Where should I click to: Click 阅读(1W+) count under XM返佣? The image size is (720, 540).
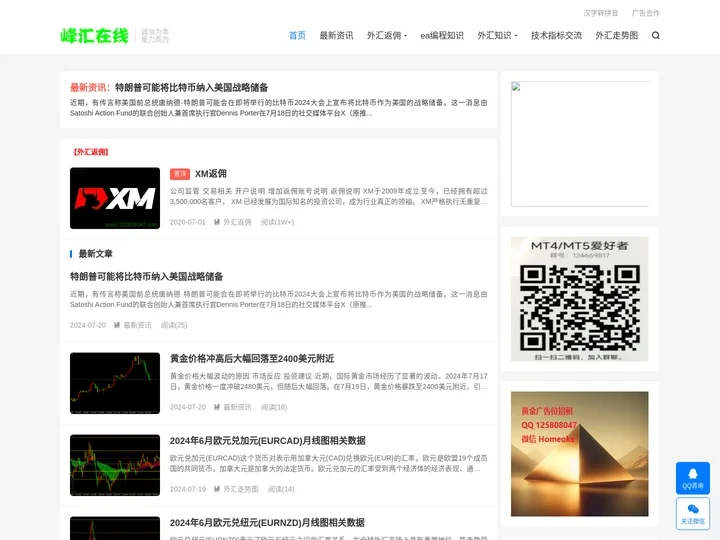pyautogui.click(x=277, y=222)
